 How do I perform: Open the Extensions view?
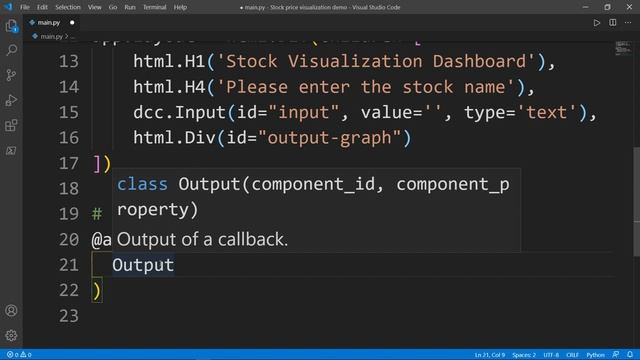click(x=11, y=125)
